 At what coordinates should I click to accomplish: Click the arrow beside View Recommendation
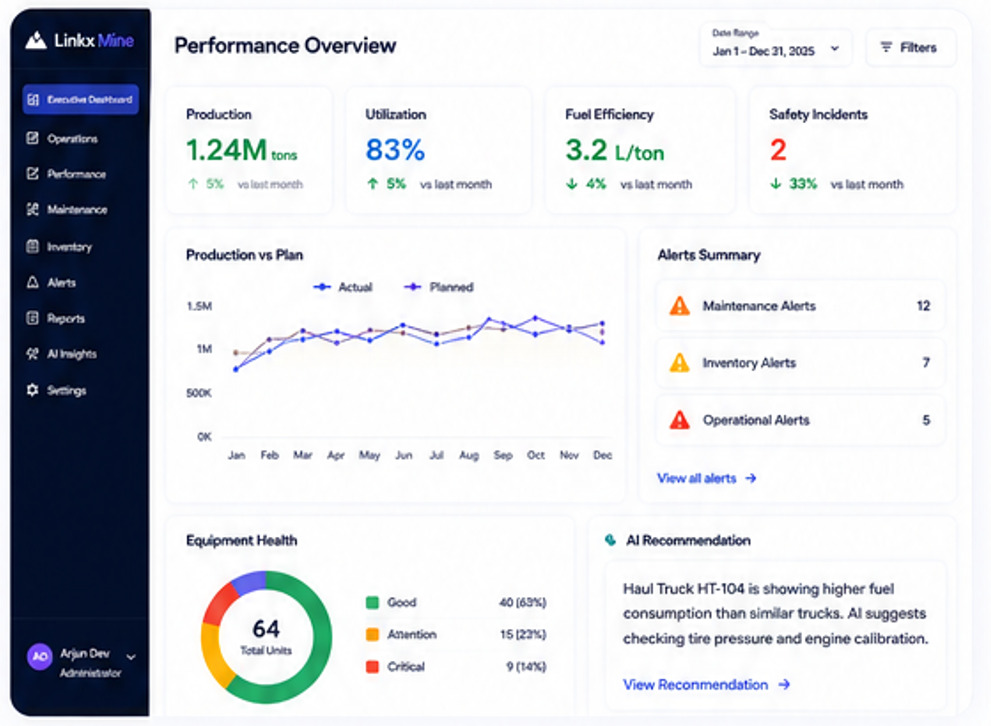click(784, 684)
